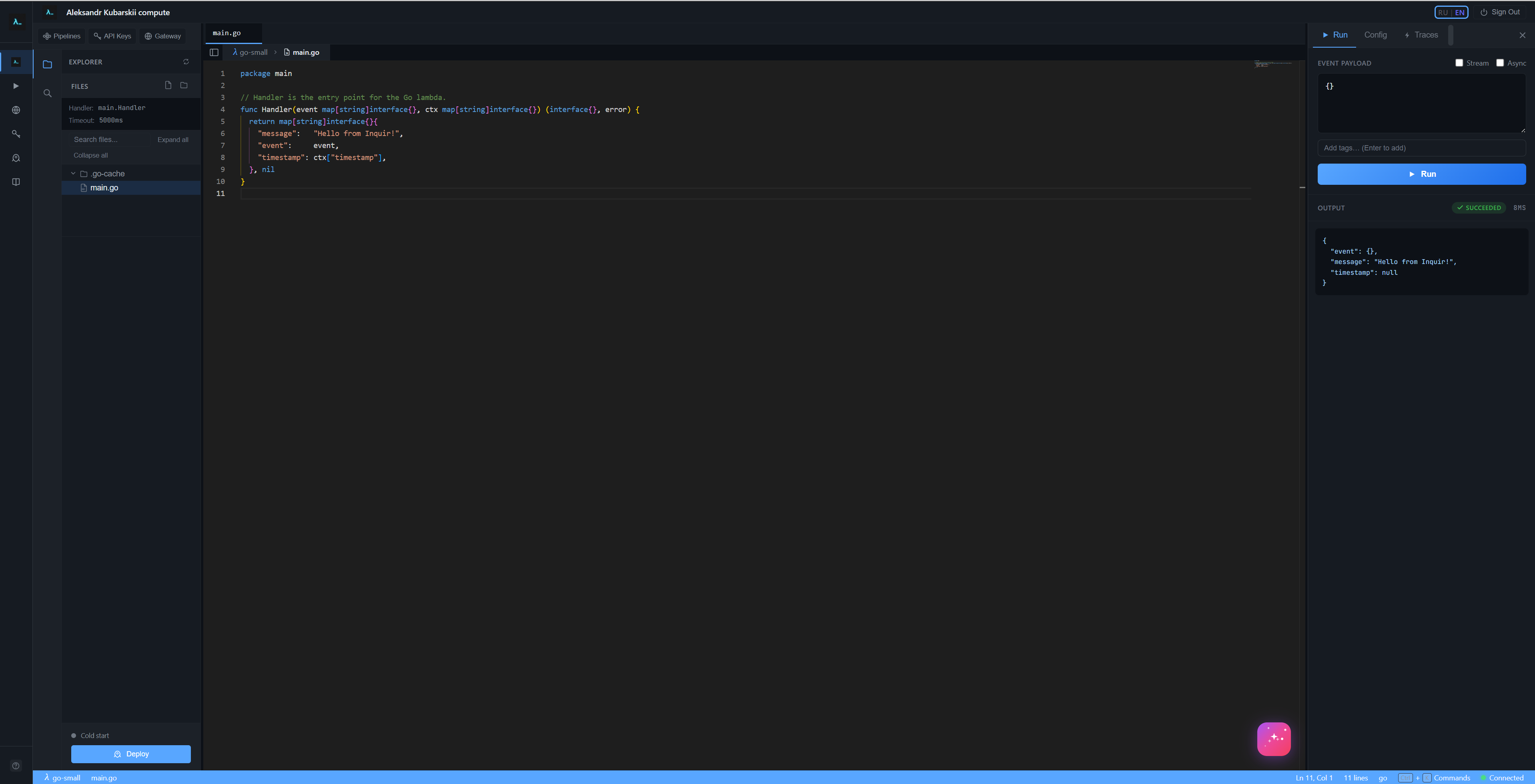Open the search icon in sidebar
Image resolution: width=1535 pixels, height=784 pixels.
pos(48,93)
